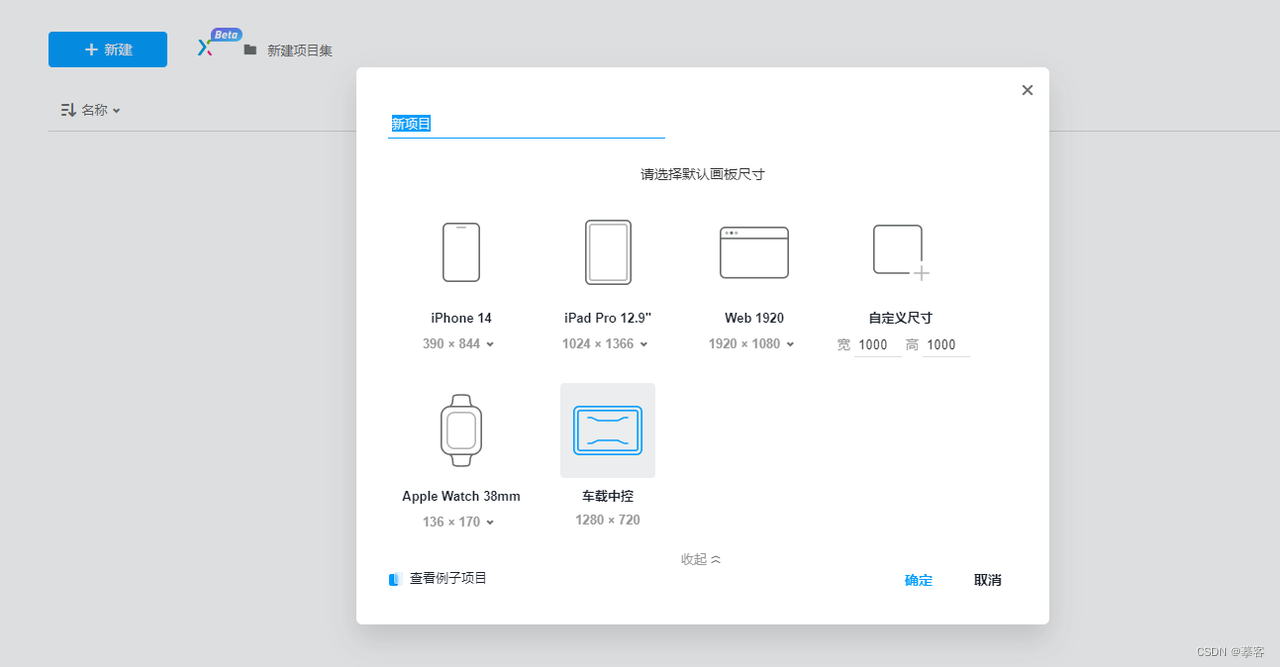Image resolution: width=1280 pixels, height=667 pixels.
Task: Click the 自定义尺寸 label
Action: pyautogui.click(x=901, y=318)
